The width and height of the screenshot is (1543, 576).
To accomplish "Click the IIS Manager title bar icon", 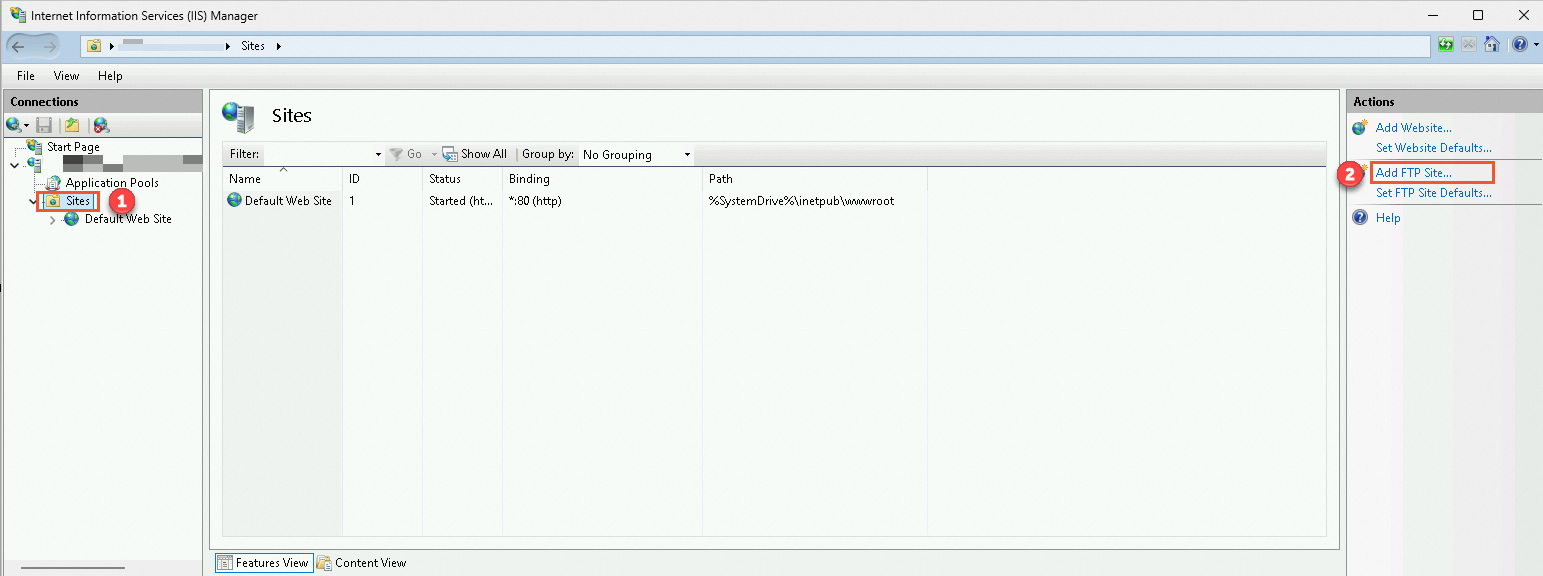I will tap(18, 15).
